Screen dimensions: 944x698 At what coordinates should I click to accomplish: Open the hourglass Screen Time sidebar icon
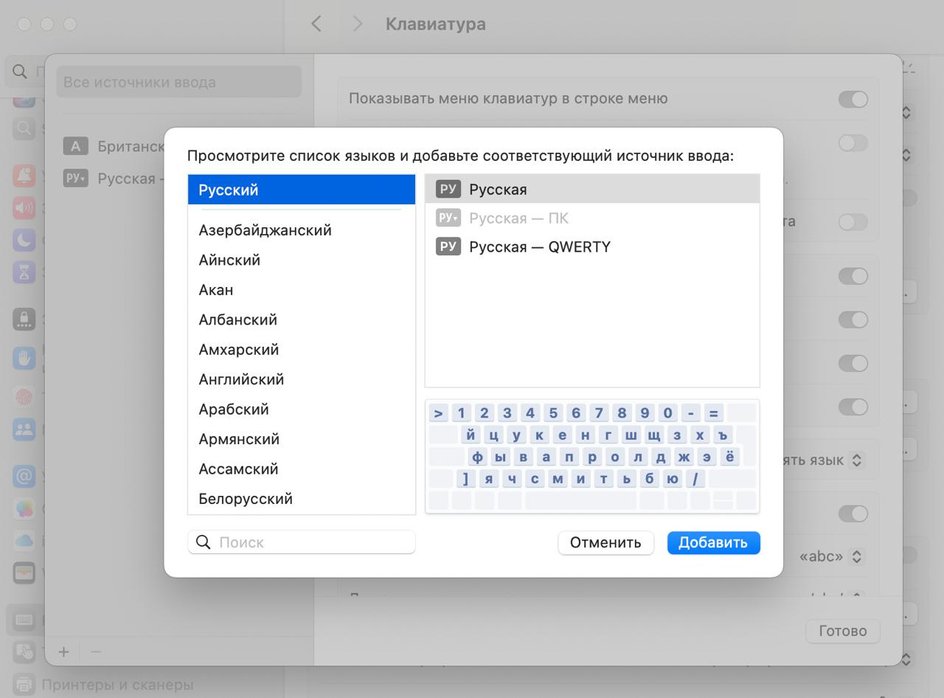point(24,273)
